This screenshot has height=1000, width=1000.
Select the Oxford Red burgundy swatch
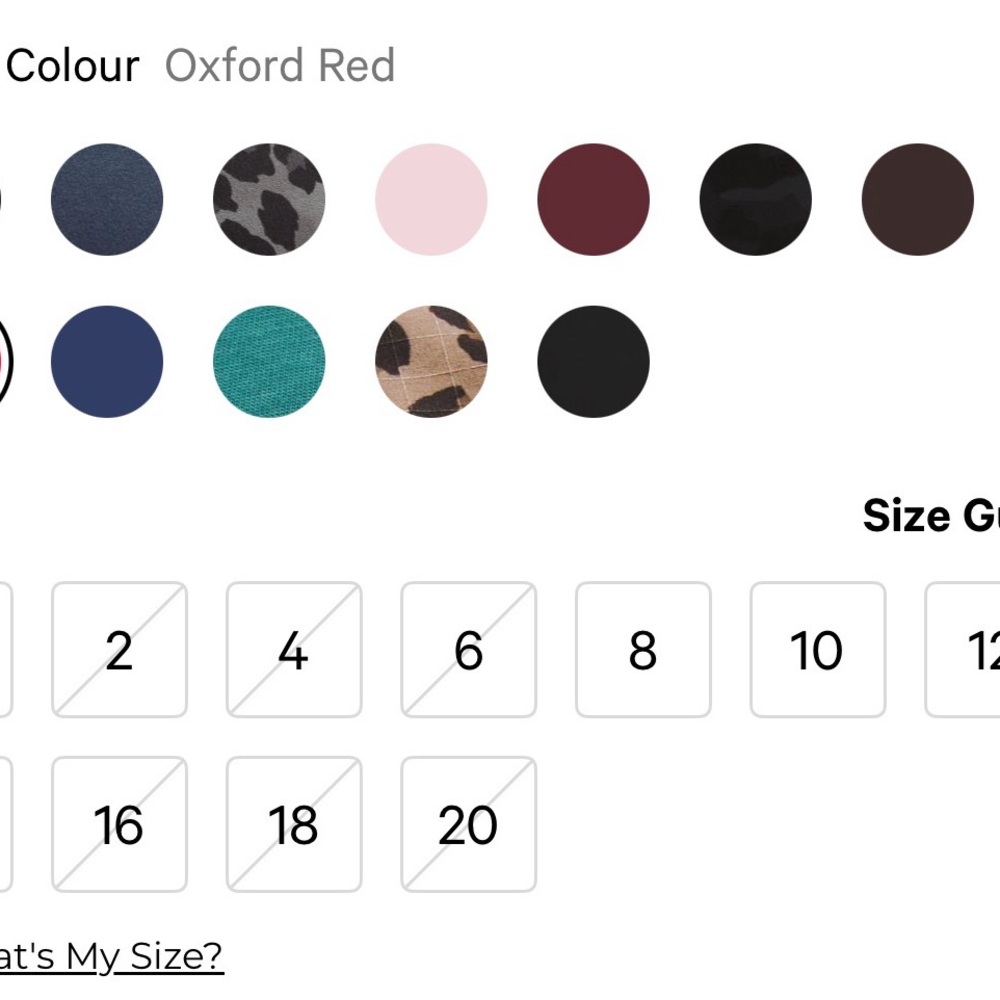594,200
